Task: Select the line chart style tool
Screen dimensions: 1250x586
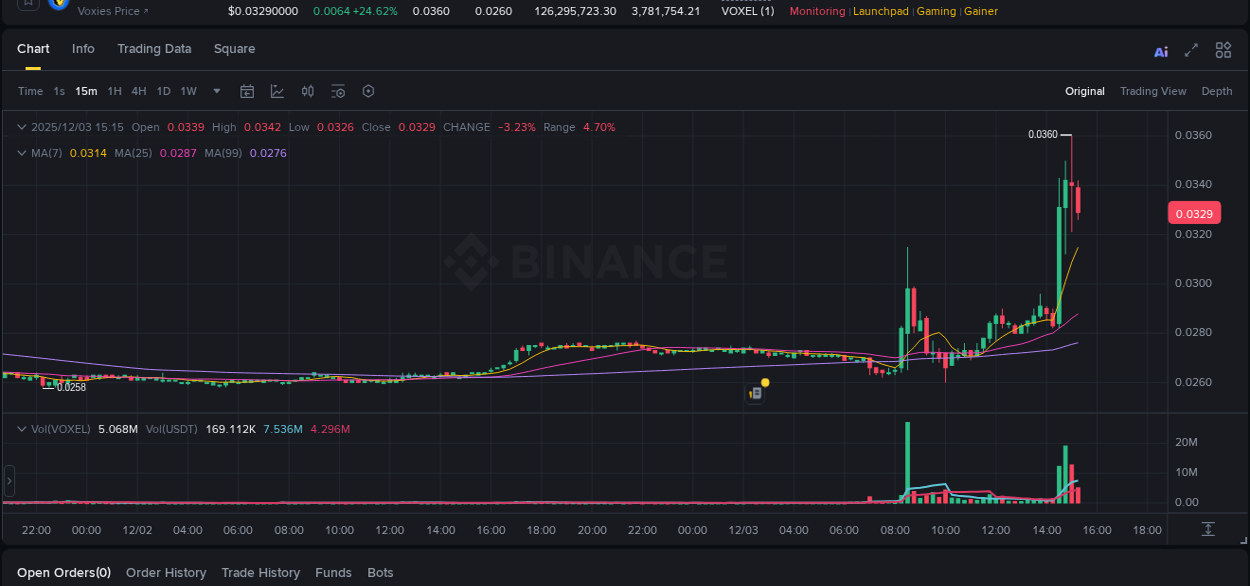Action: [277, 91]
